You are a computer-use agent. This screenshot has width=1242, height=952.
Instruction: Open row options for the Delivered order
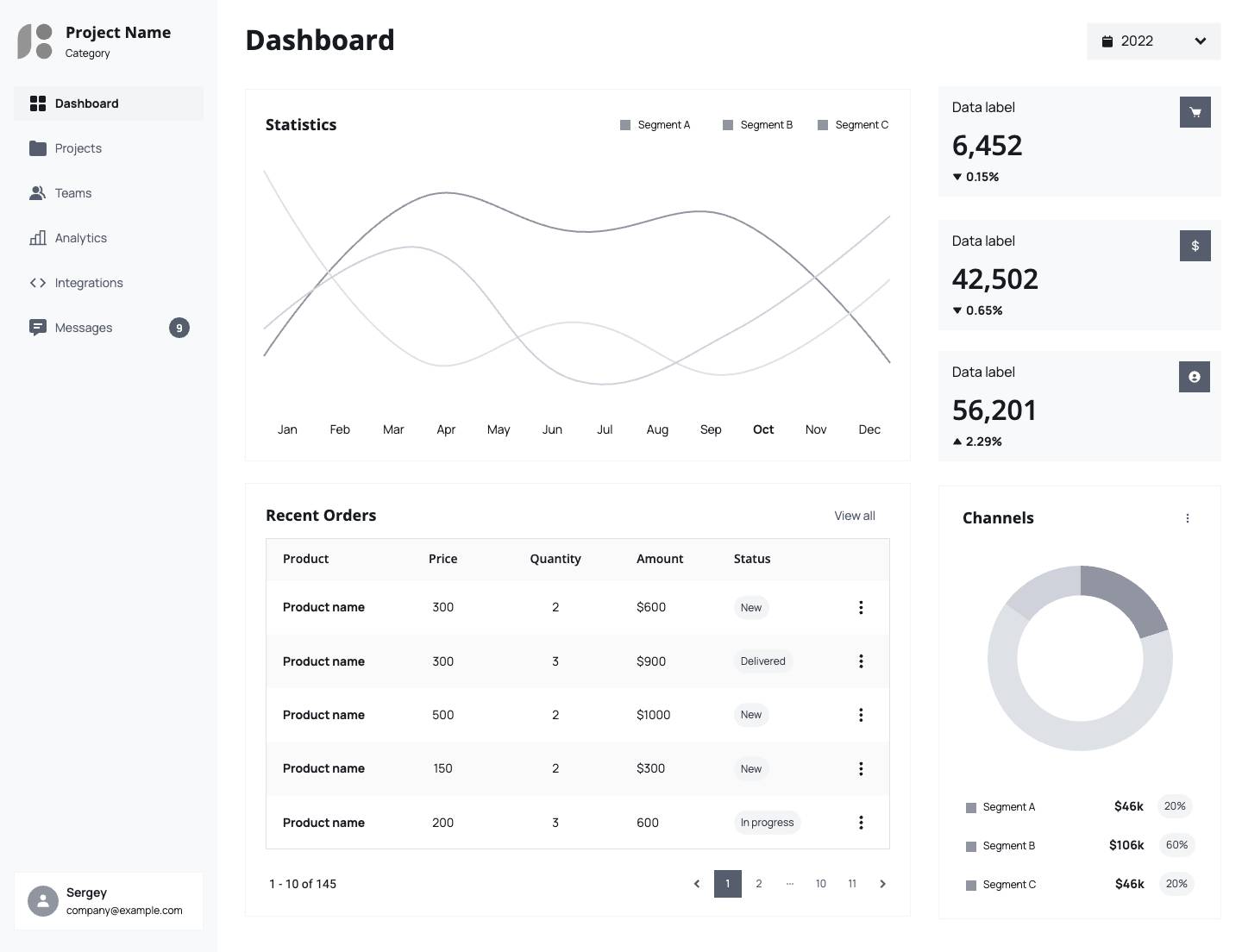[x=860, y=661]
